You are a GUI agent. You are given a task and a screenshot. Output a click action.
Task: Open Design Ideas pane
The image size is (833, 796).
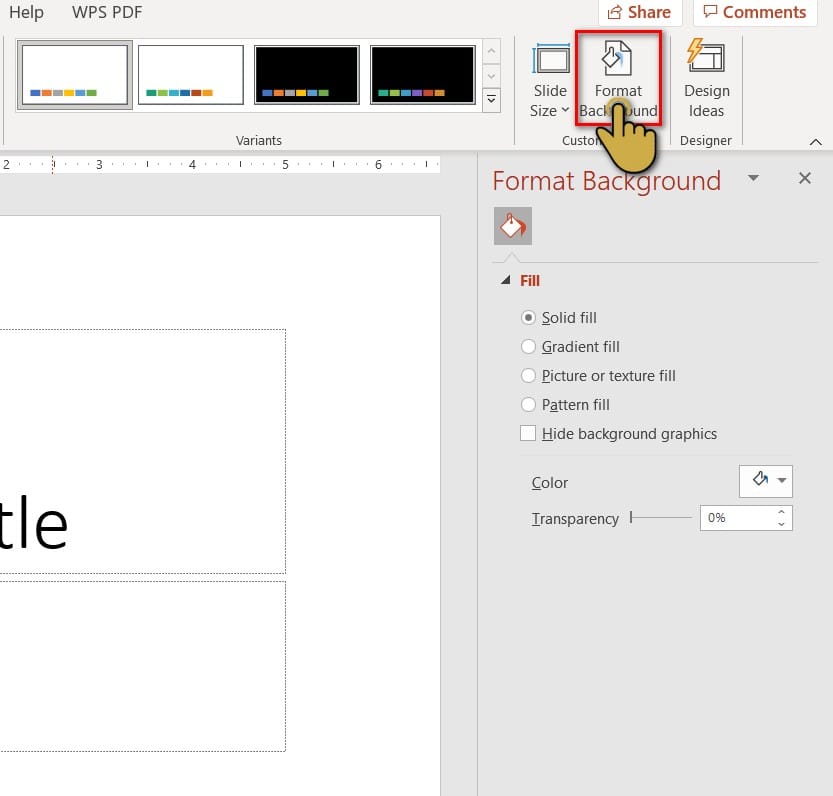tap(706, 80)
